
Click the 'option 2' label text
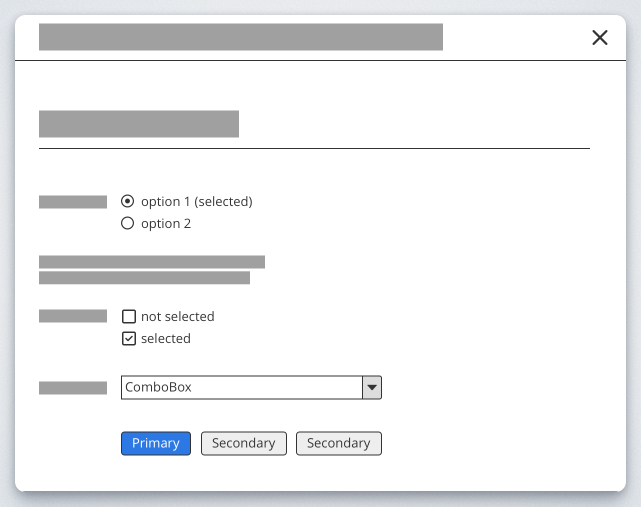(166, 224)
